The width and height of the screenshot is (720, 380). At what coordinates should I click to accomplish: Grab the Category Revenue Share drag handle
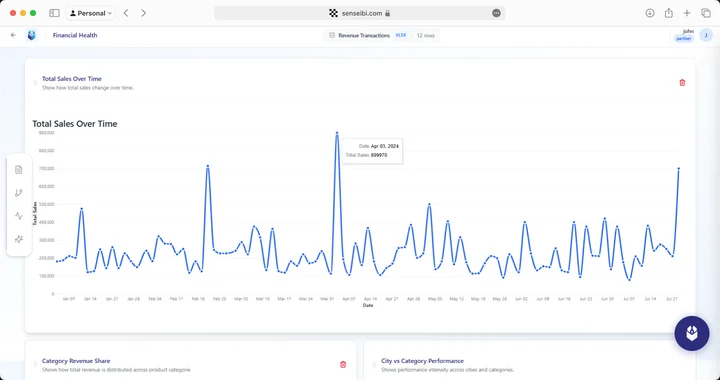(x=35, y=365)
